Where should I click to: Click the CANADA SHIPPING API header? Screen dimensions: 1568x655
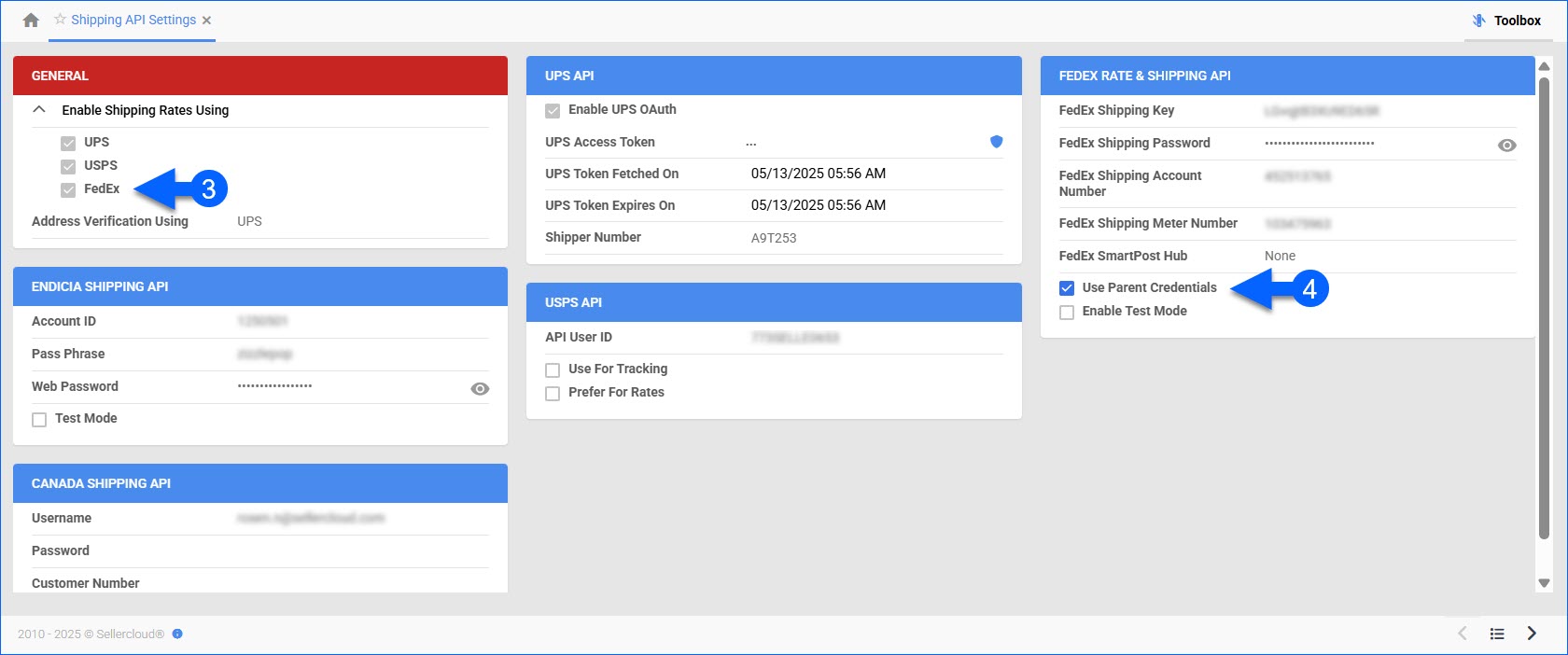pyautogui.click(x=260, y=483)
